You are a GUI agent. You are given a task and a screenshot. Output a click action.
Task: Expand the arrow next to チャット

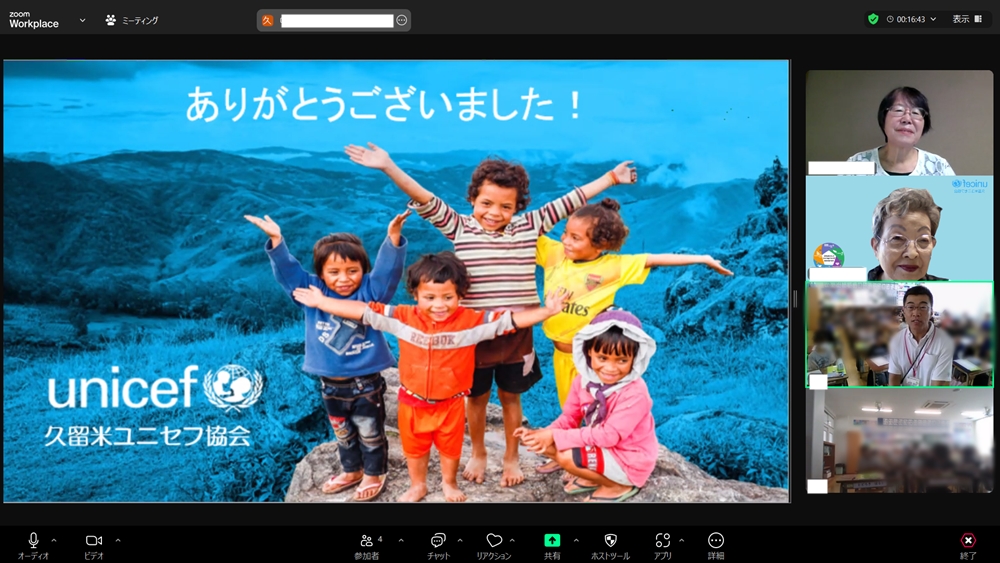point(460,540)
